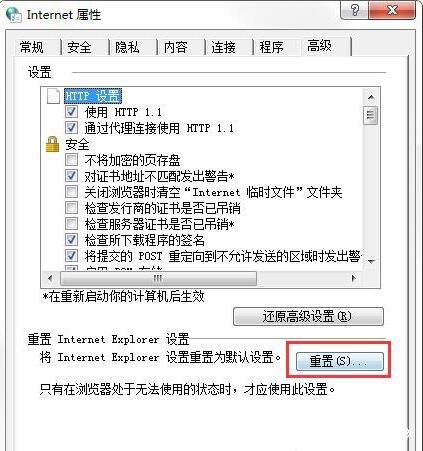423x451 pixels.
Task: Click the help question mark button
Action: (x=355, y=10)
